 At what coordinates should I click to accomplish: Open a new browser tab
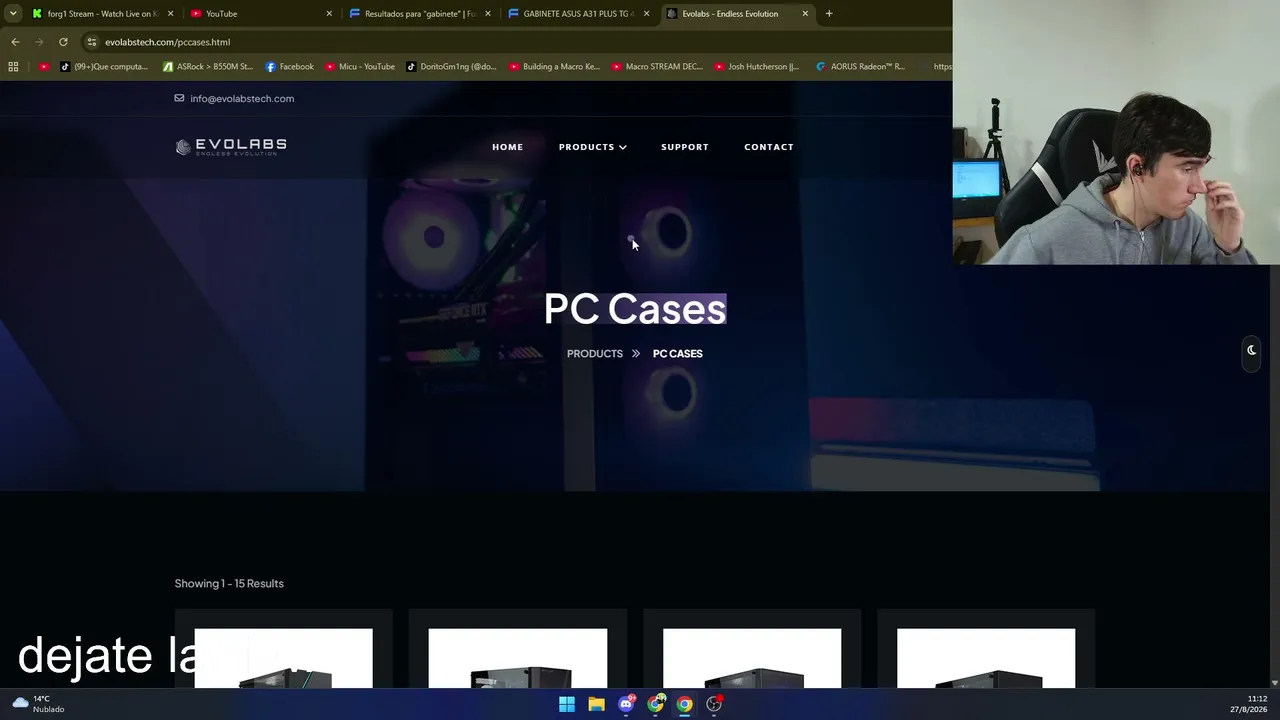(x=829, y=14)
